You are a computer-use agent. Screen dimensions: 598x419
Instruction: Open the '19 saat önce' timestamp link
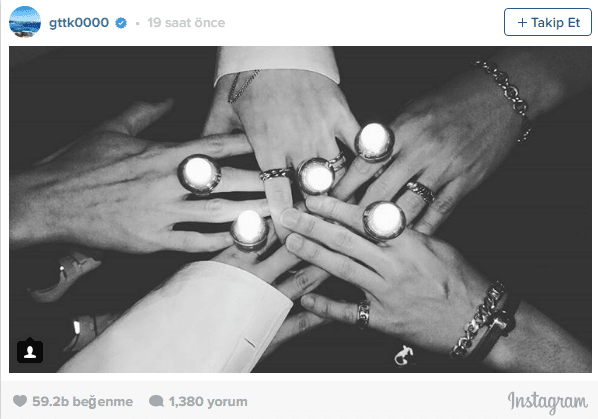coord(186,23)
